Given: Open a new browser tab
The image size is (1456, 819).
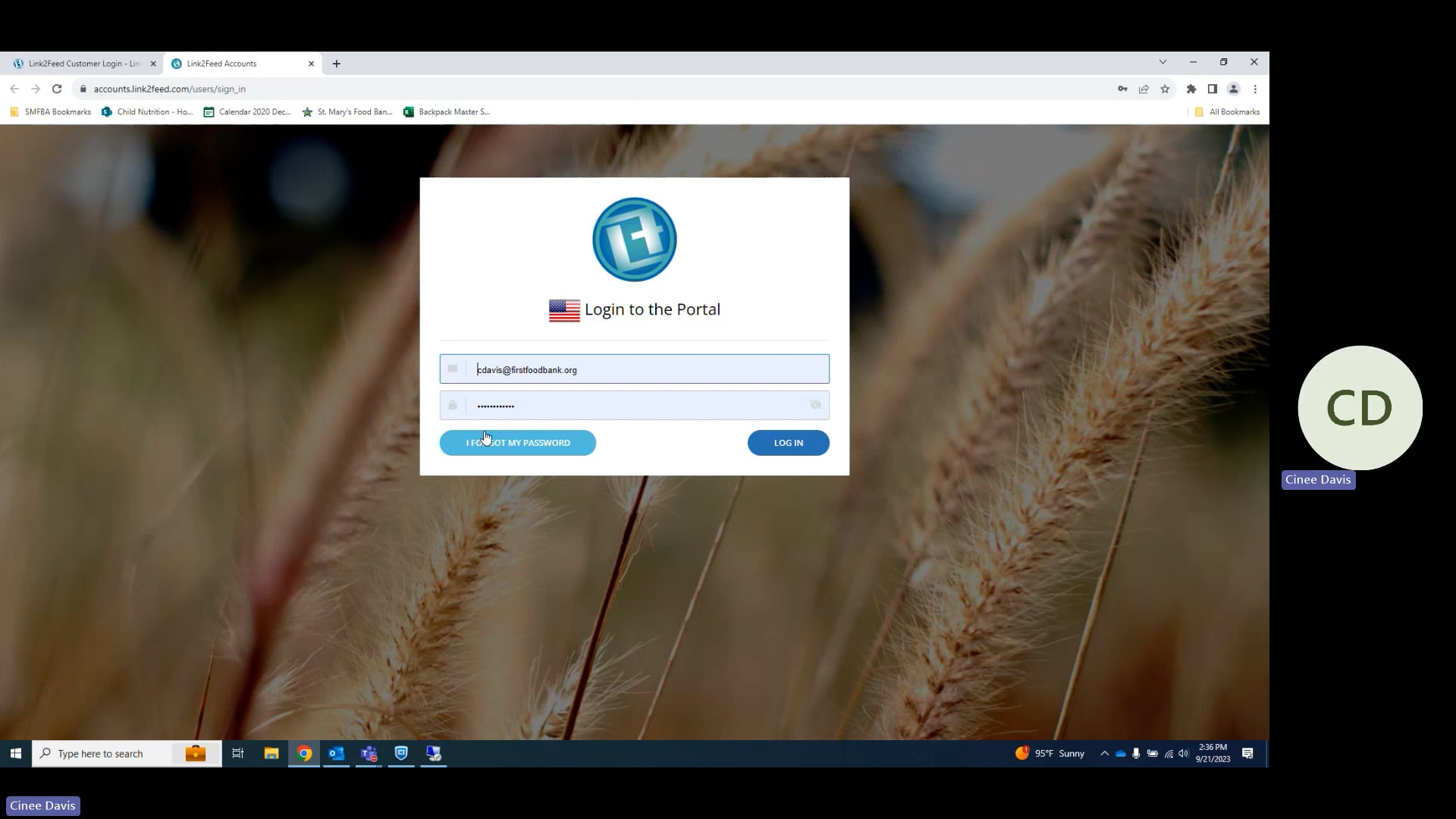Looking at the screenshot, I should (336, 64).
